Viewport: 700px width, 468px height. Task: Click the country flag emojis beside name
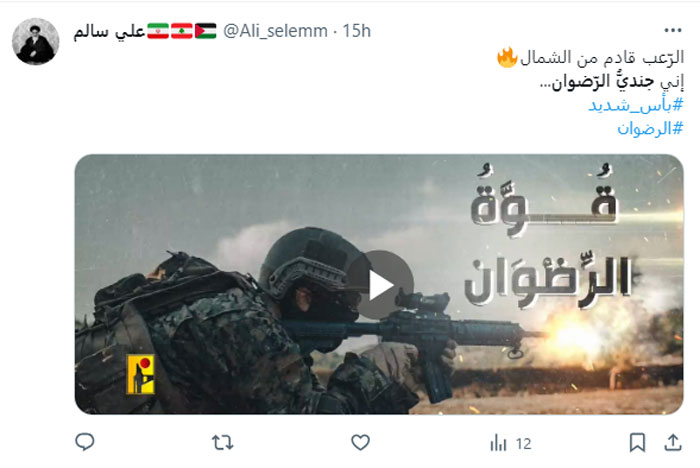(182, 31)
